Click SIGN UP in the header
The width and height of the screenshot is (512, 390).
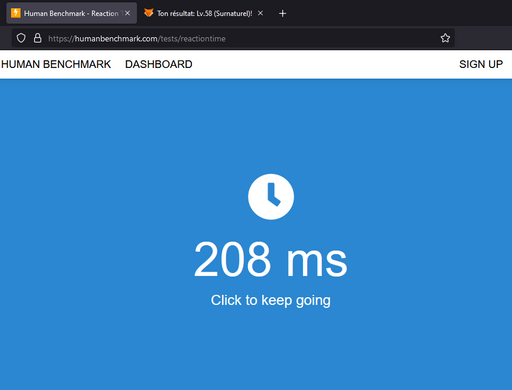(x=481, y=64)
